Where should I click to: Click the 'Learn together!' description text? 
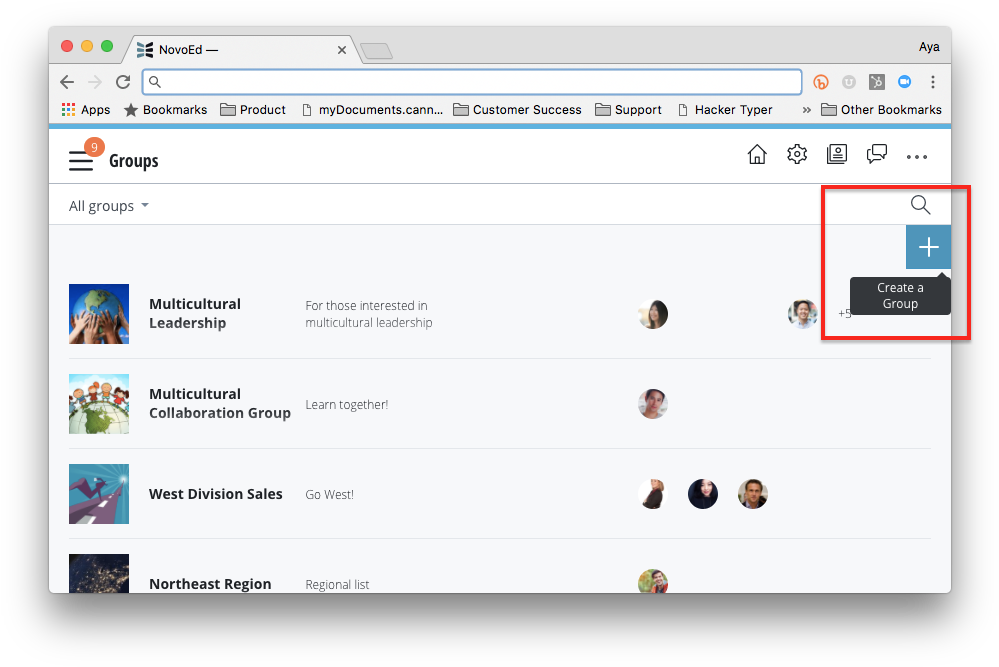[x=347, y=405]
